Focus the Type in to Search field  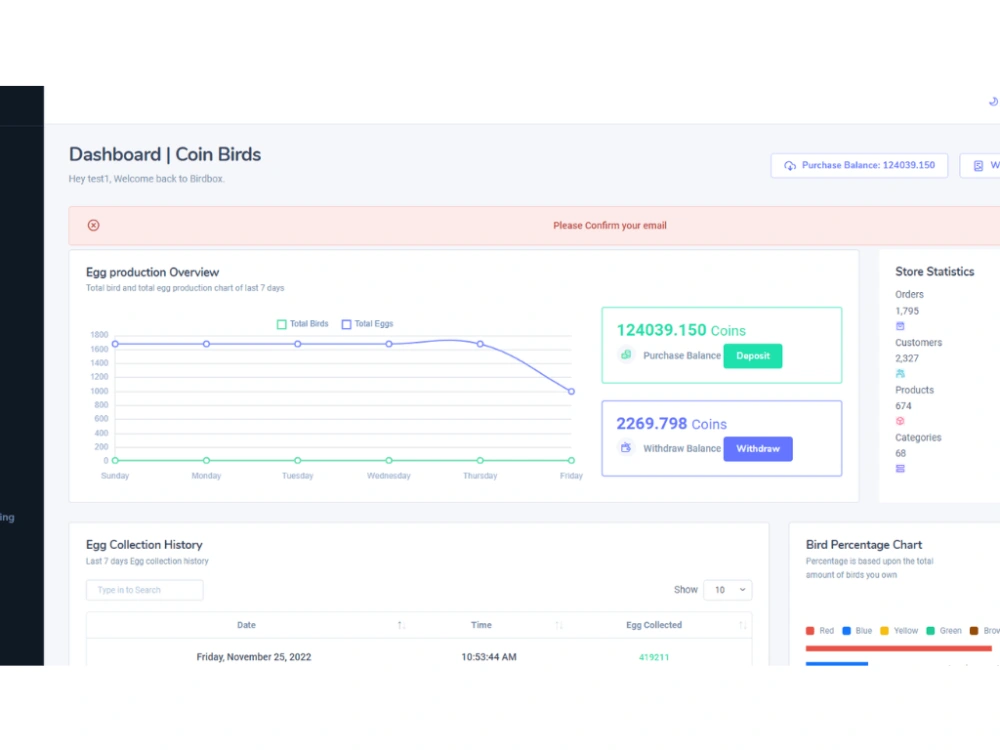145,590
